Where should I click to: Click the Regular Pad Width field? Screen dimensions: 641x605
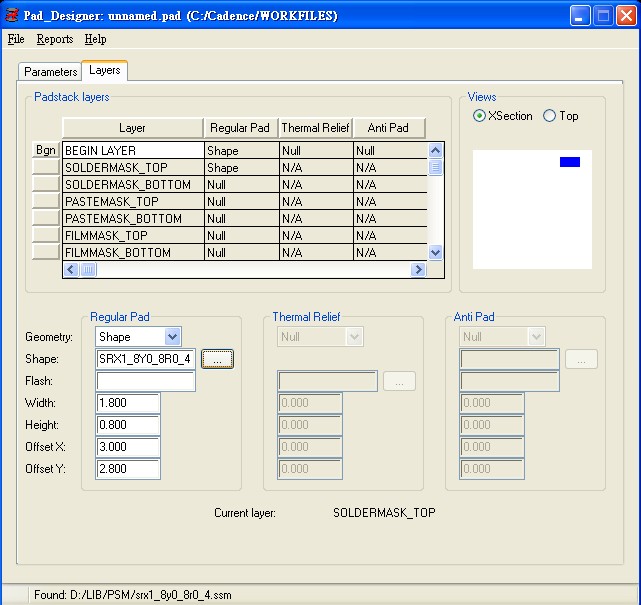coord(128,403)
